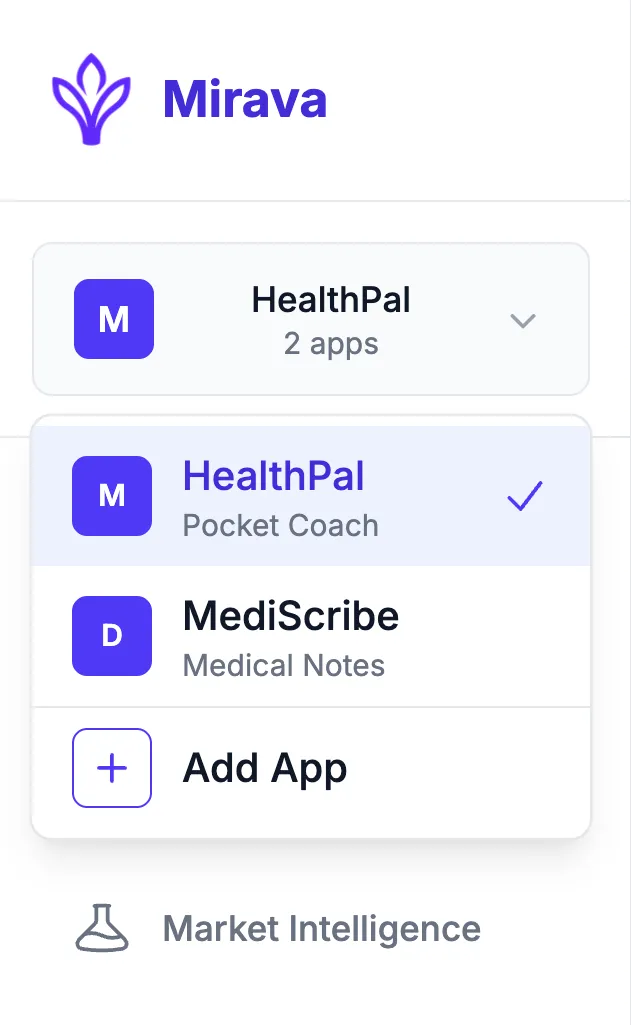This screenshot has width=631, height=1025.
Task: Click the plus icon beside Add App
Action: coord(112,768)
